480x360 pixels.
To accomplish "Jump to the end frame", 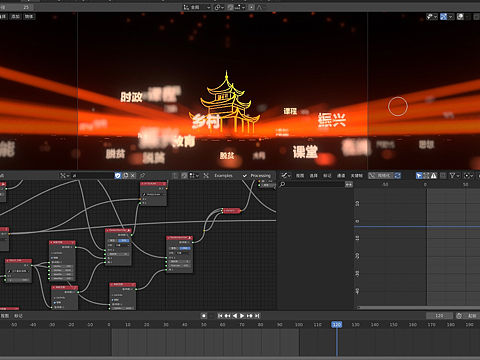I will [x=257, y=316].
